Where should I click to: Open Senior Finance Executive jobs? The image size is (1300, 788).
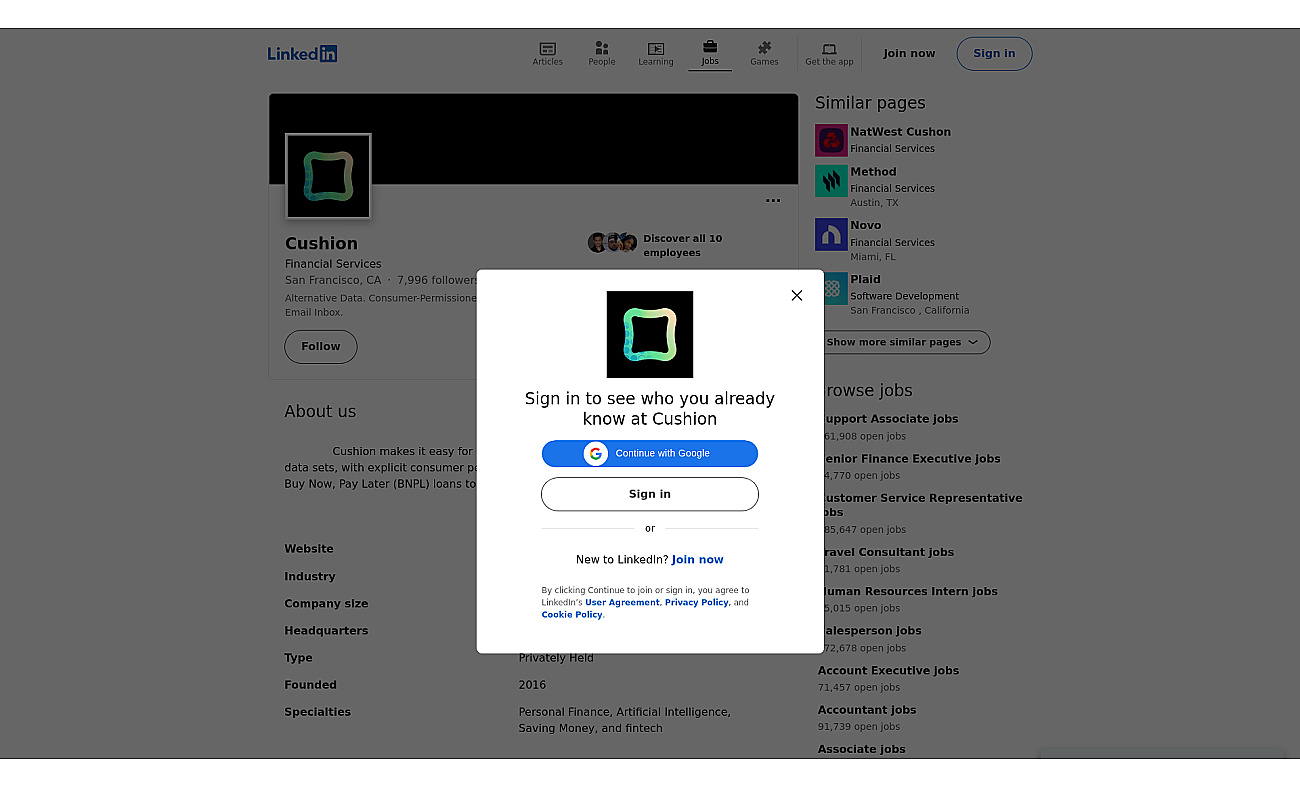tap(909, 459)
